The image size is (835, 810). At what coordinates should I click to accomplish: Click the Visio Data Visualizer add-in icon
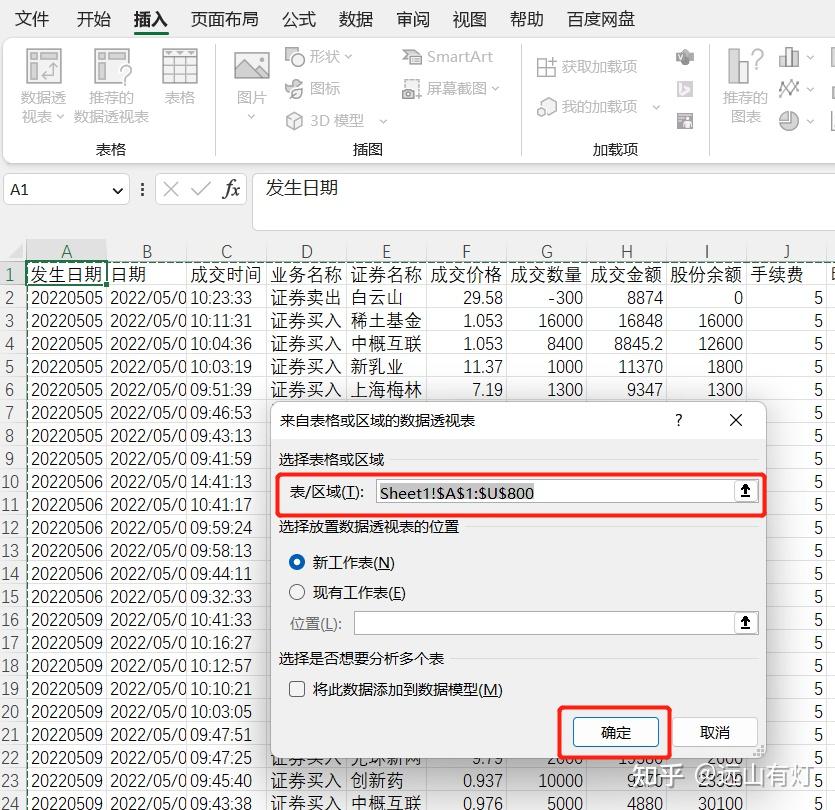[x=685, y=56]
